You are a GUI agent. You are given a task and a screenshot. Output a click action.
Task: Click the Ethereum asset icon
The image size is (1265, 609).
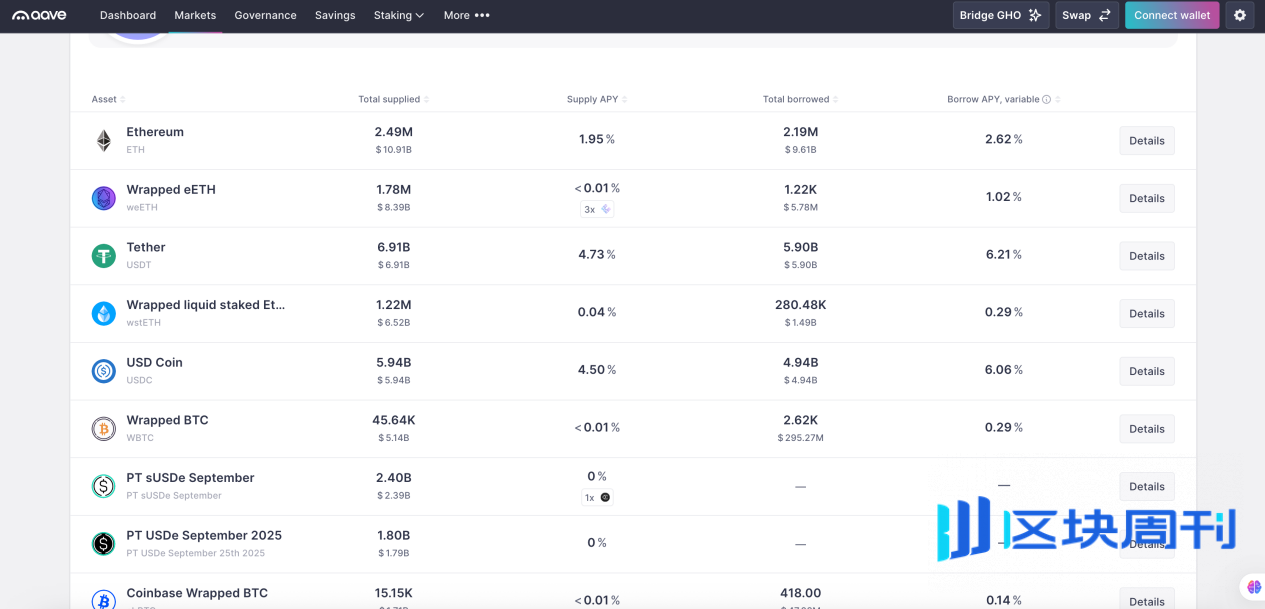(104, 141)
